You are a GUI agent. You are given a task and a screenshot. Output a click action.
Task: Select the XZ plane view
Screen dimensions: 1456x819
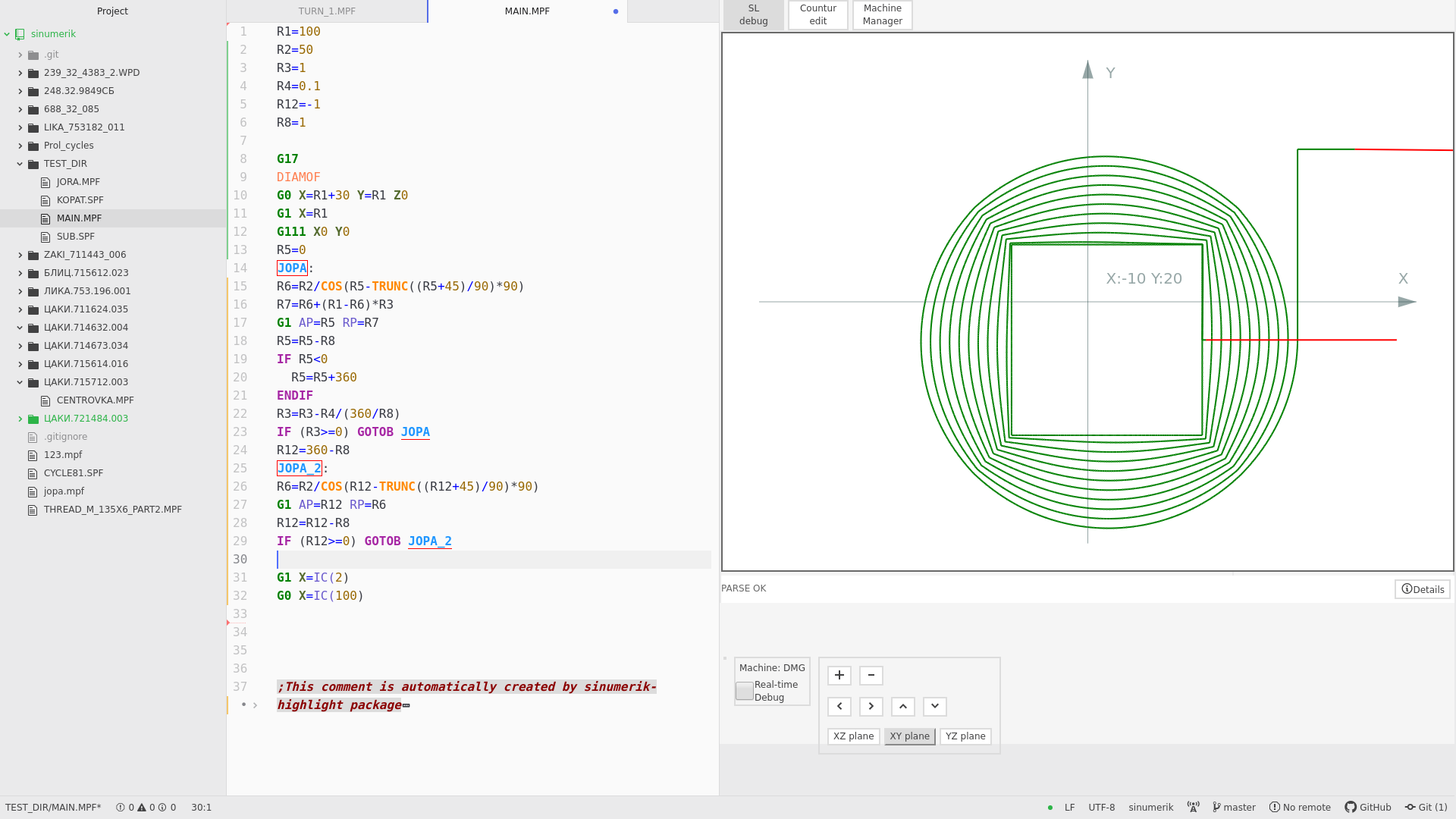click(x=854, y=736)
